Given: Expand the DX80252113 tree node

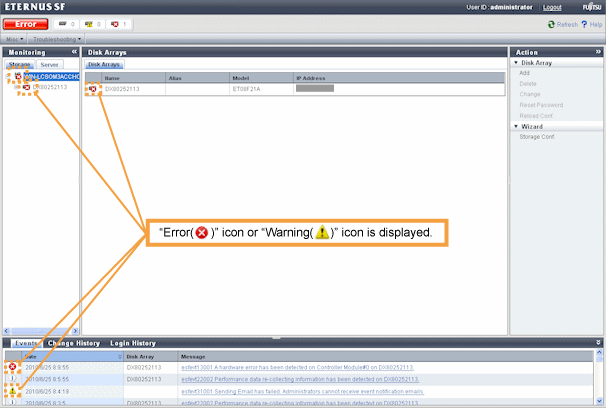Looking at the screenshot, I should (16, 87).
